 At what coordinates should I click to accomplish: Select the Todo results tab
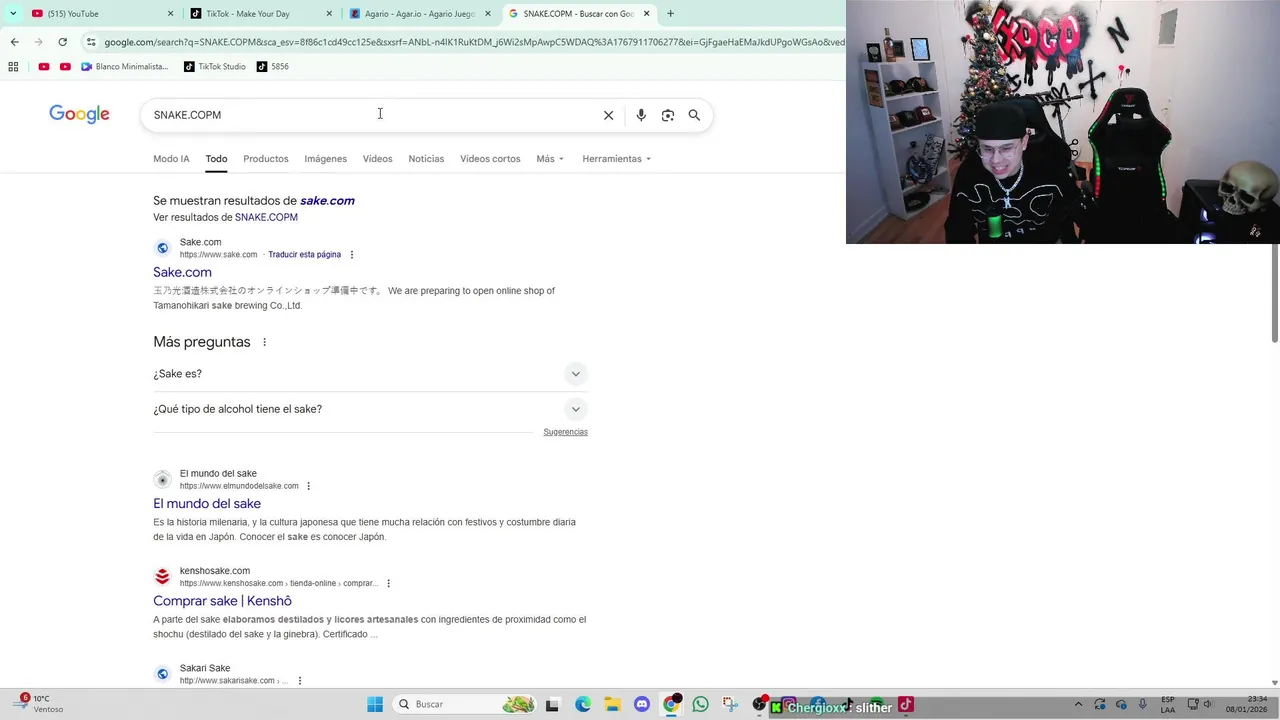tap(216, 159)
